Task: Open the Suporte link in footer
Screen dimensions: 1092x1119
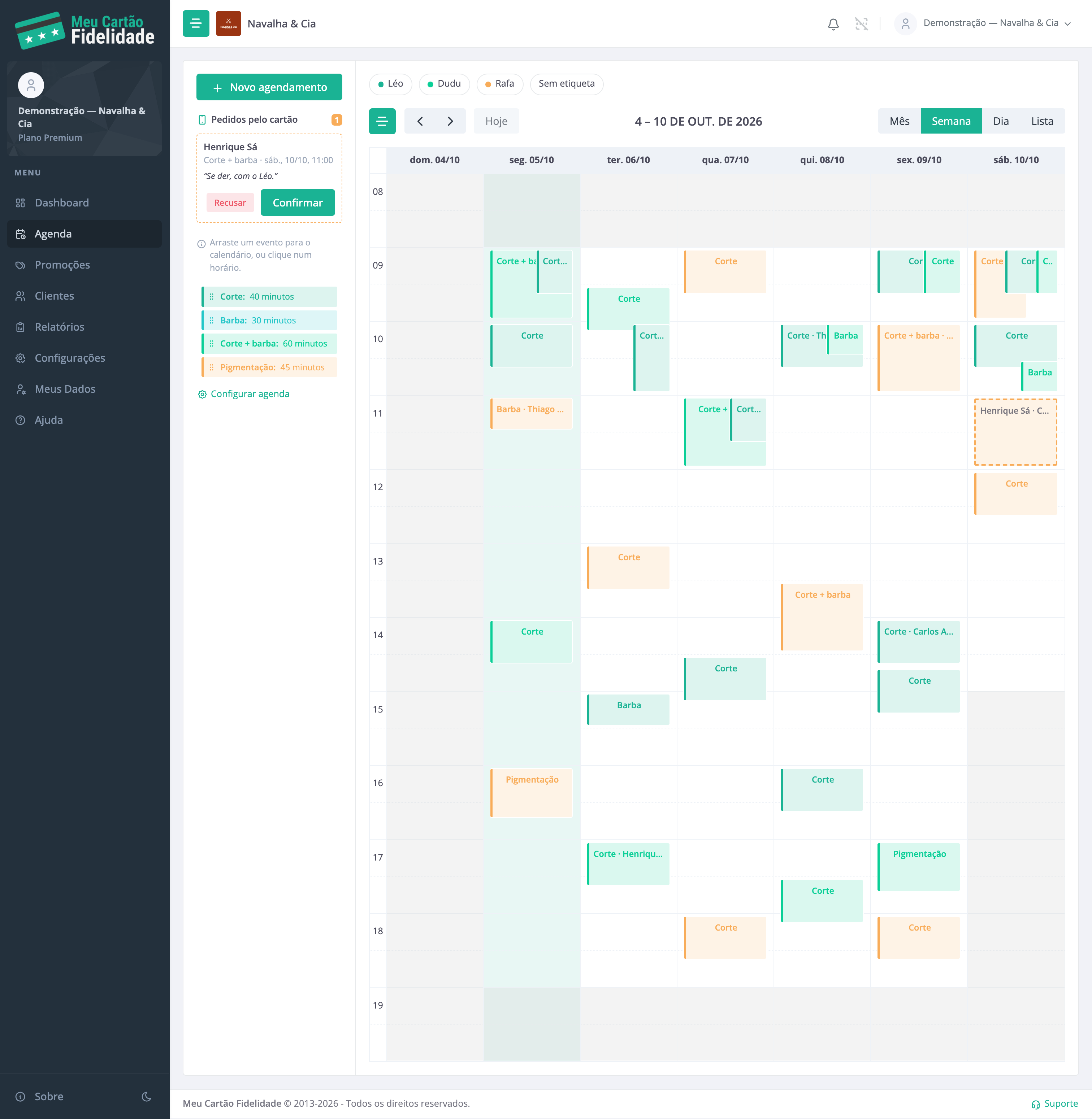Action: (x=1054, y=1103)
